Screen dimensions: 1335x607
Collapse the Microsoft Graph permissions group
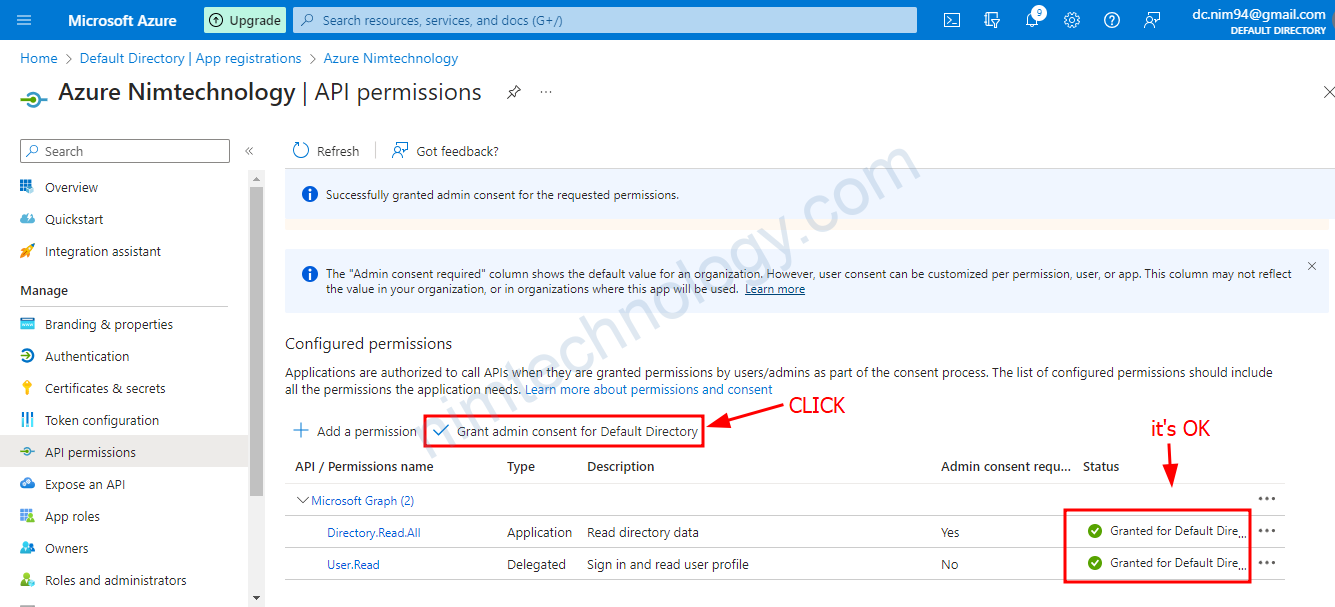pos(302,500)
